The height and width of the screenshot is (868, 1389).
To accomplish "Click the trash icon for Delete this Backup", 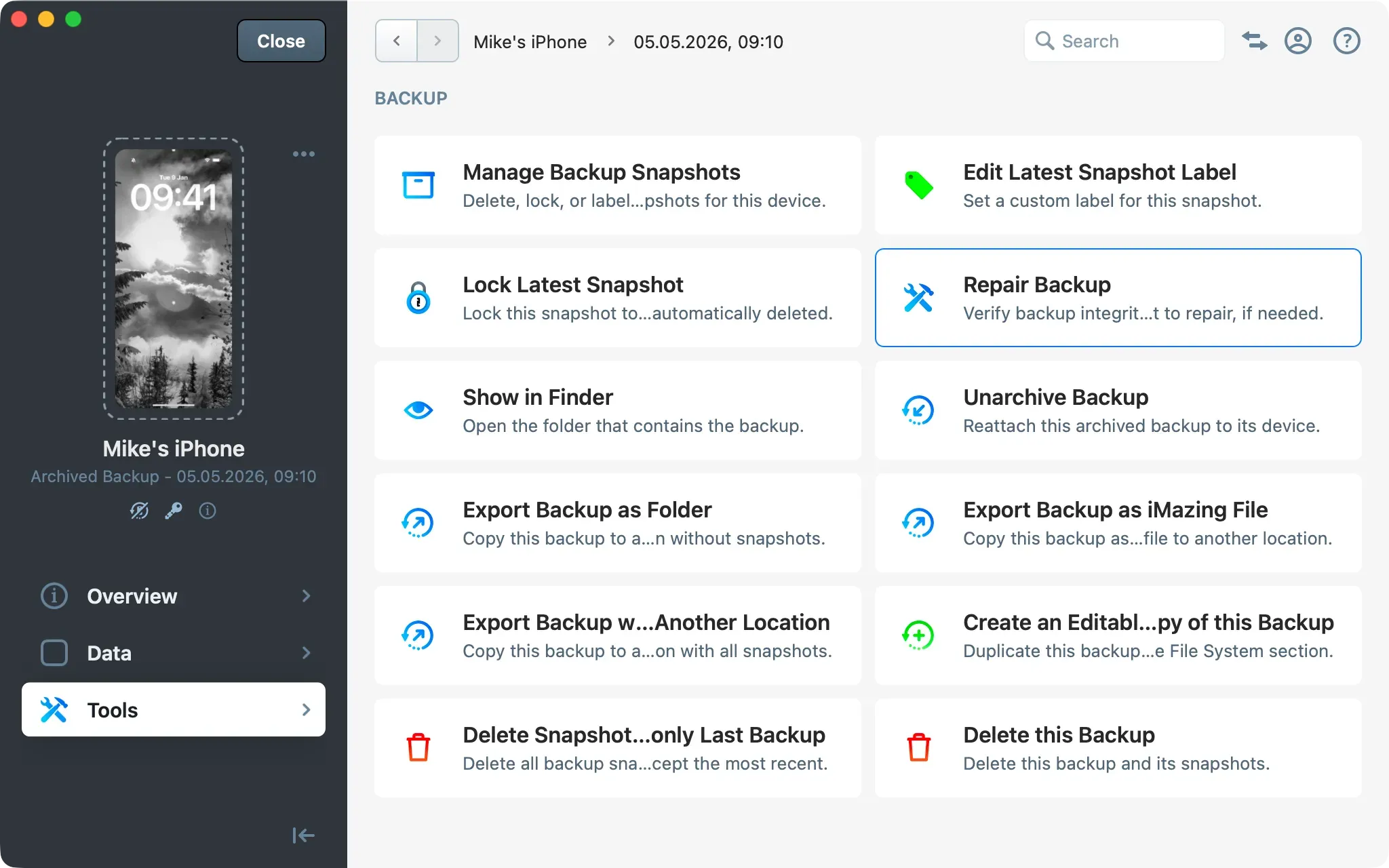I will (919, 747).
